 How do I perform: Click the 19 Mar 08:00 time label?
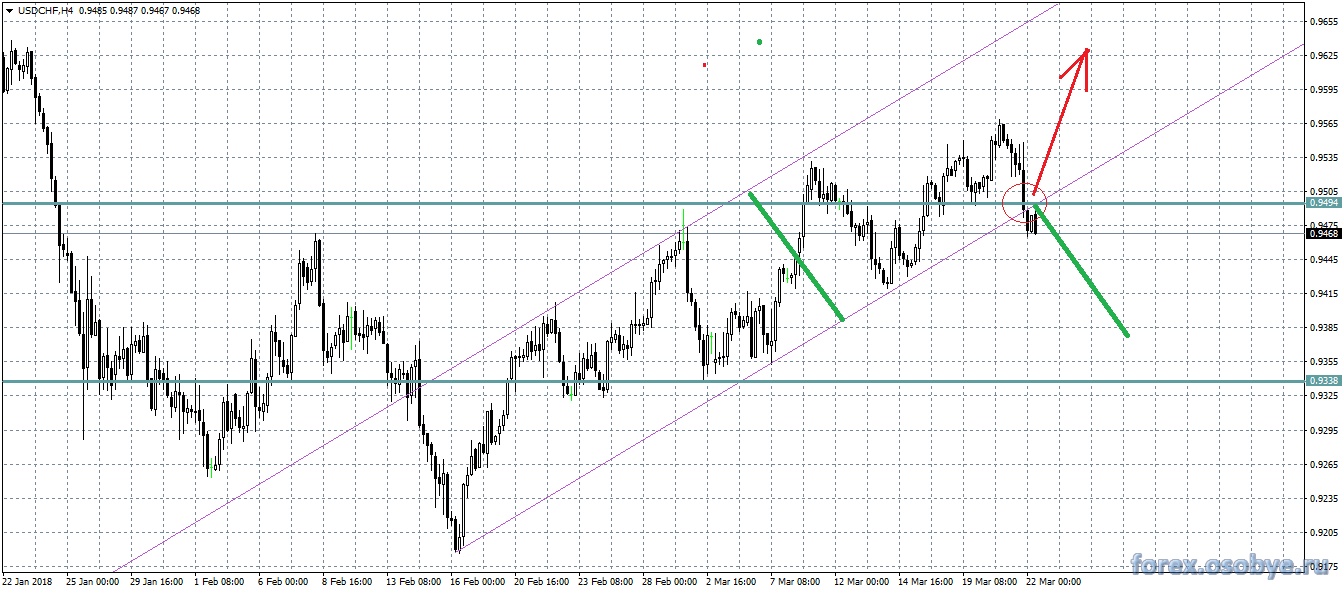click(990, 580)
